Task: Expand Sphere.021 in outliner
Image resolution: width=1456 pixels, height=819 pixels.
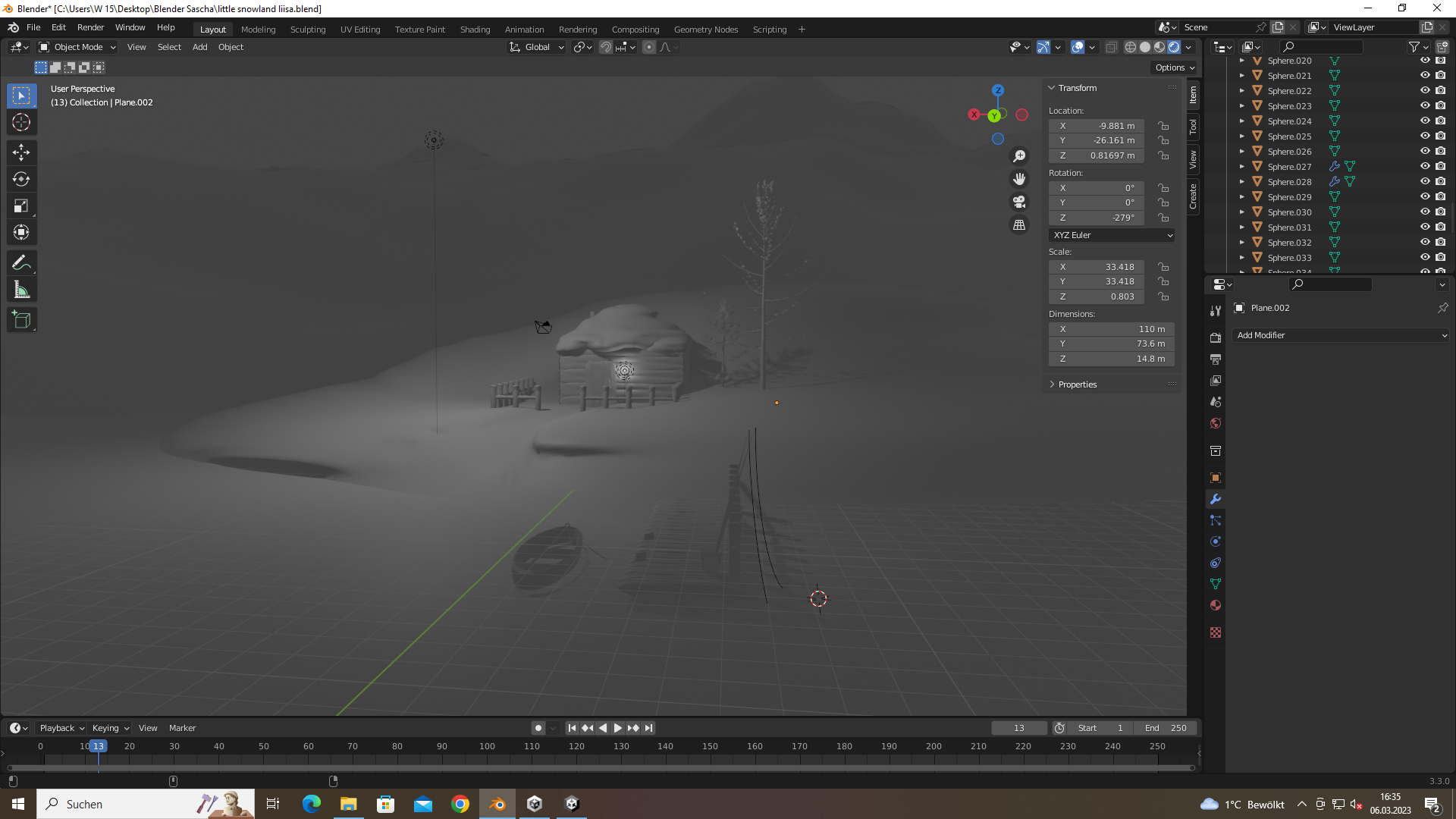Action: 1242,76
